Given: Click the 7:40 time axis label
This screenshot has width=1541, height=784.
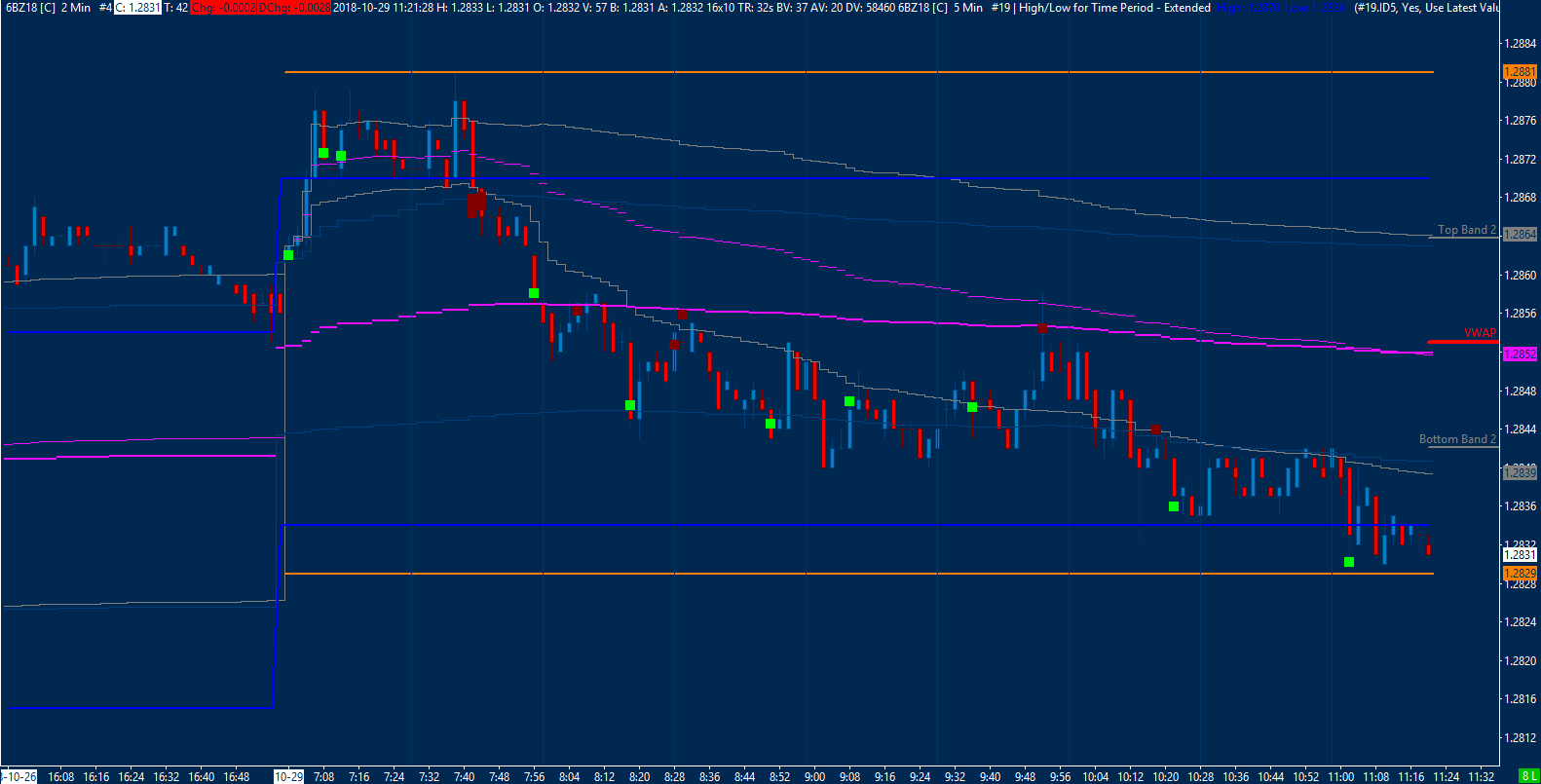Looking at the screenshot, I should 465,776.
